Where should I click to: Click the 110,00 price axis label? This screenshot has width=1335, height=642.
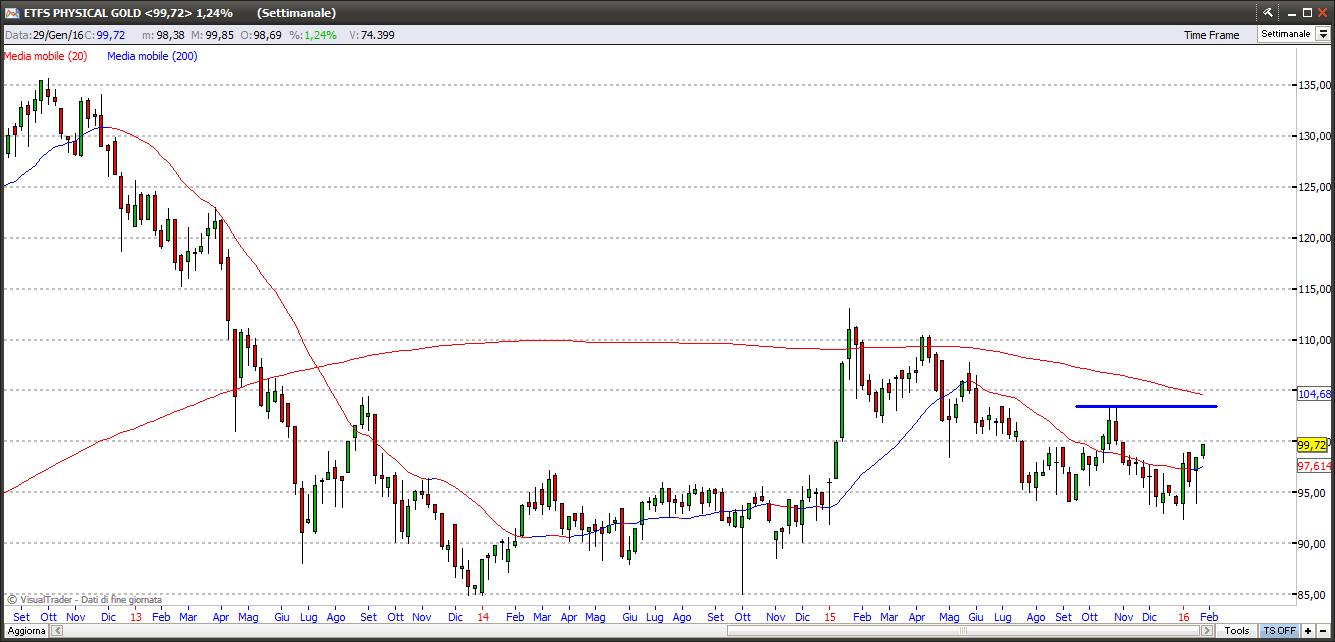pos(1314,340)
